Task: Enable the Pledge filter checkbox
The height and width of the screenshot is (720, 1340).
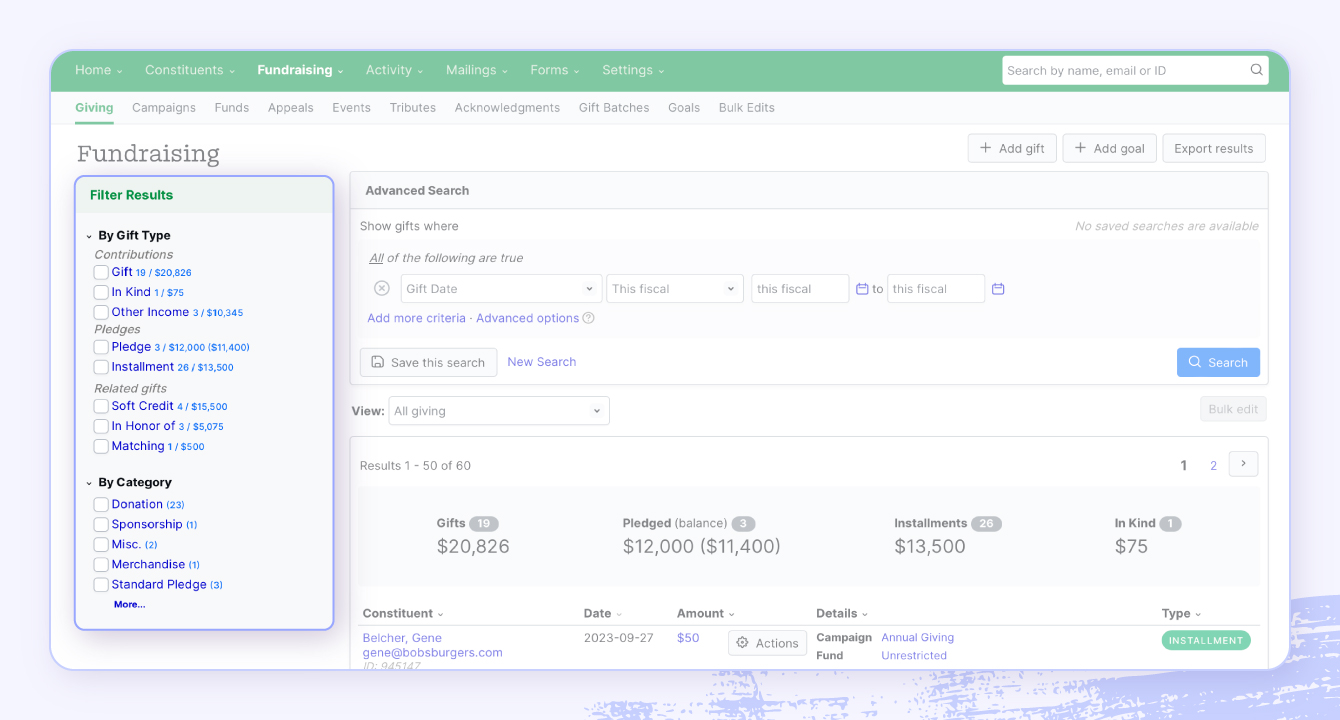Action: coord(101,347)
